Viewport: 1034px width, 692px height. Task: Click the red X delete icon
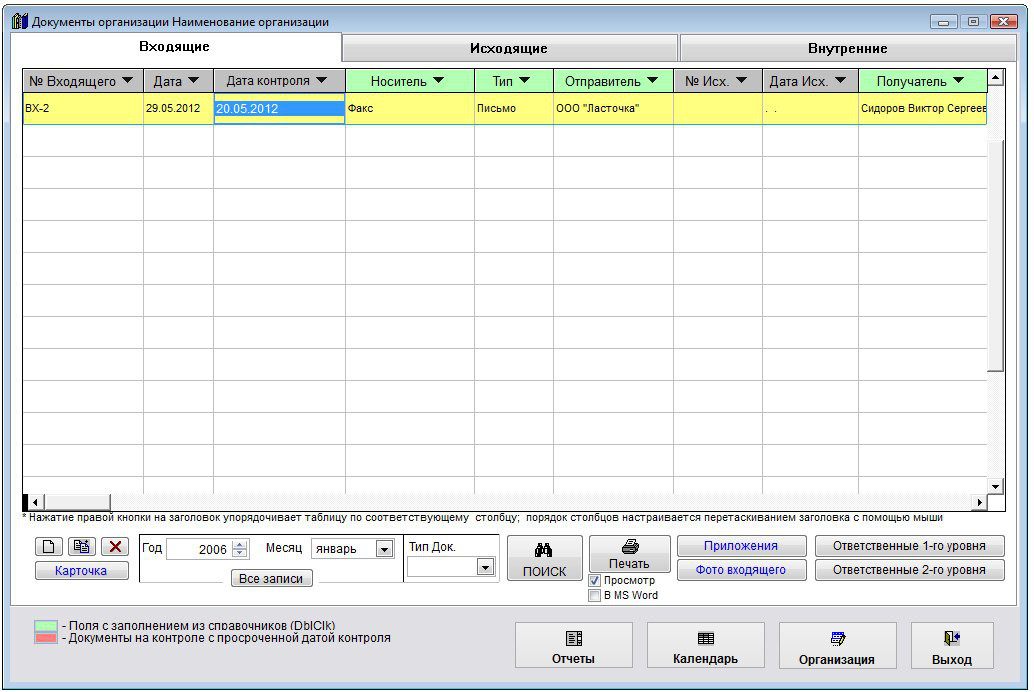(x=116, y=546)
